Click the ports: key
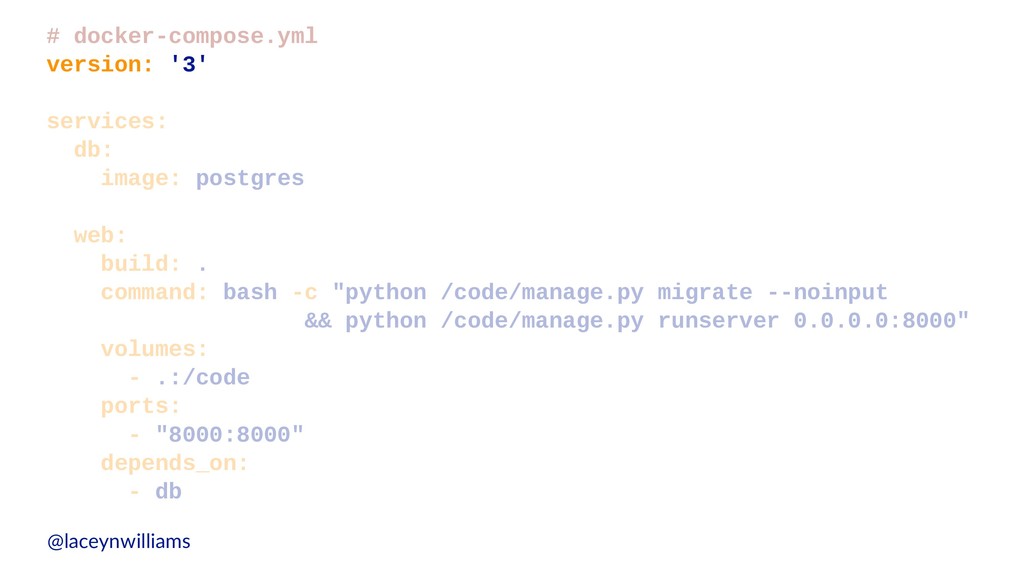 pyautogui.click(x=140, y=407)
